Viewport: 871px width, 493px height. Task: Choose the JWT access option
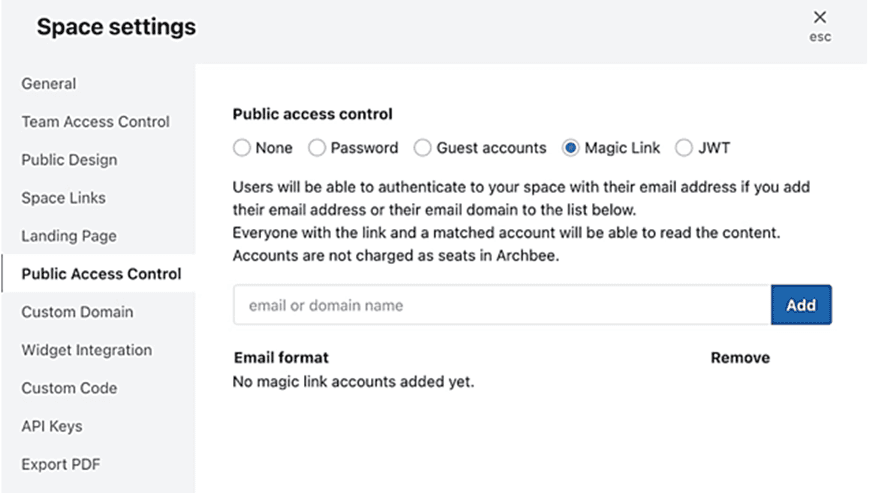tap(684, 148)
